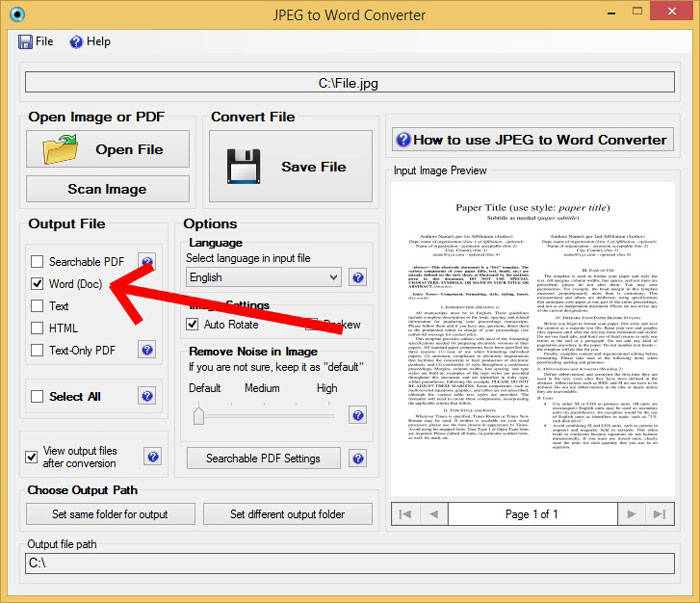This screenshot has width=700, height=603.
Task: Open the Help menu
Action: (90, 42)
